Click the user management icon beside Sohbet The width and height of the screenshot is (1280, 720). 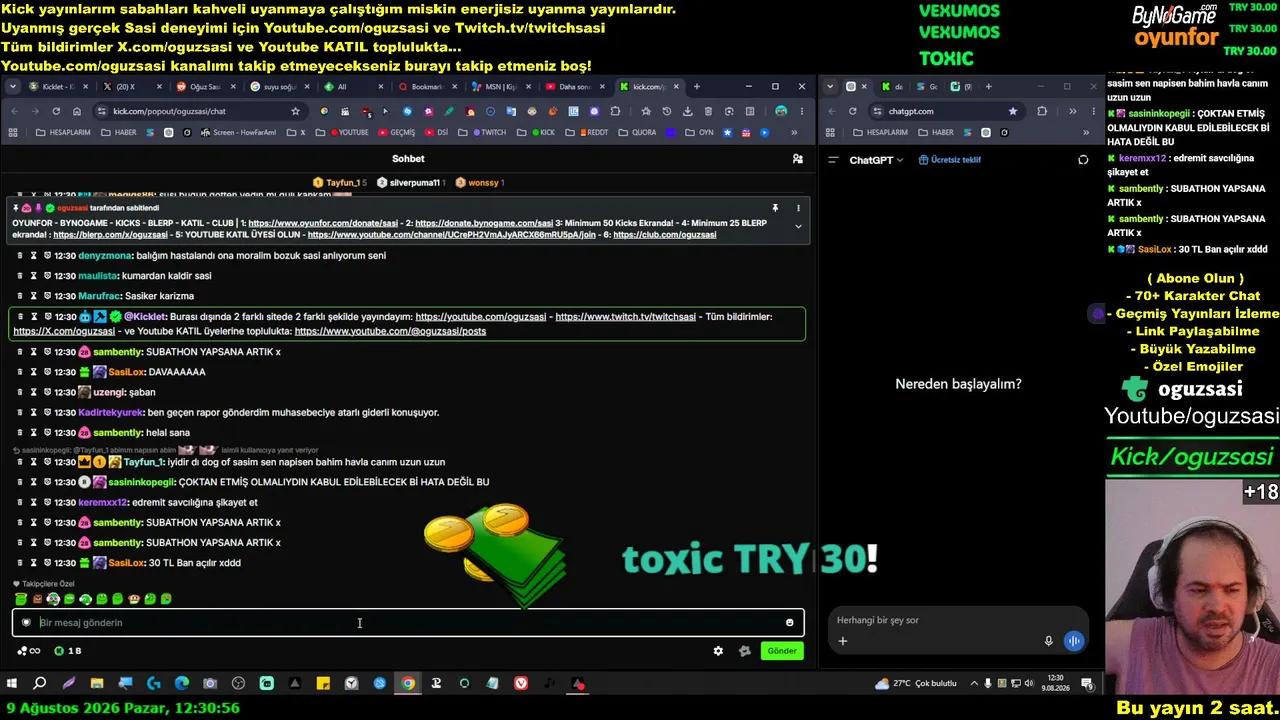click(797, 159)
